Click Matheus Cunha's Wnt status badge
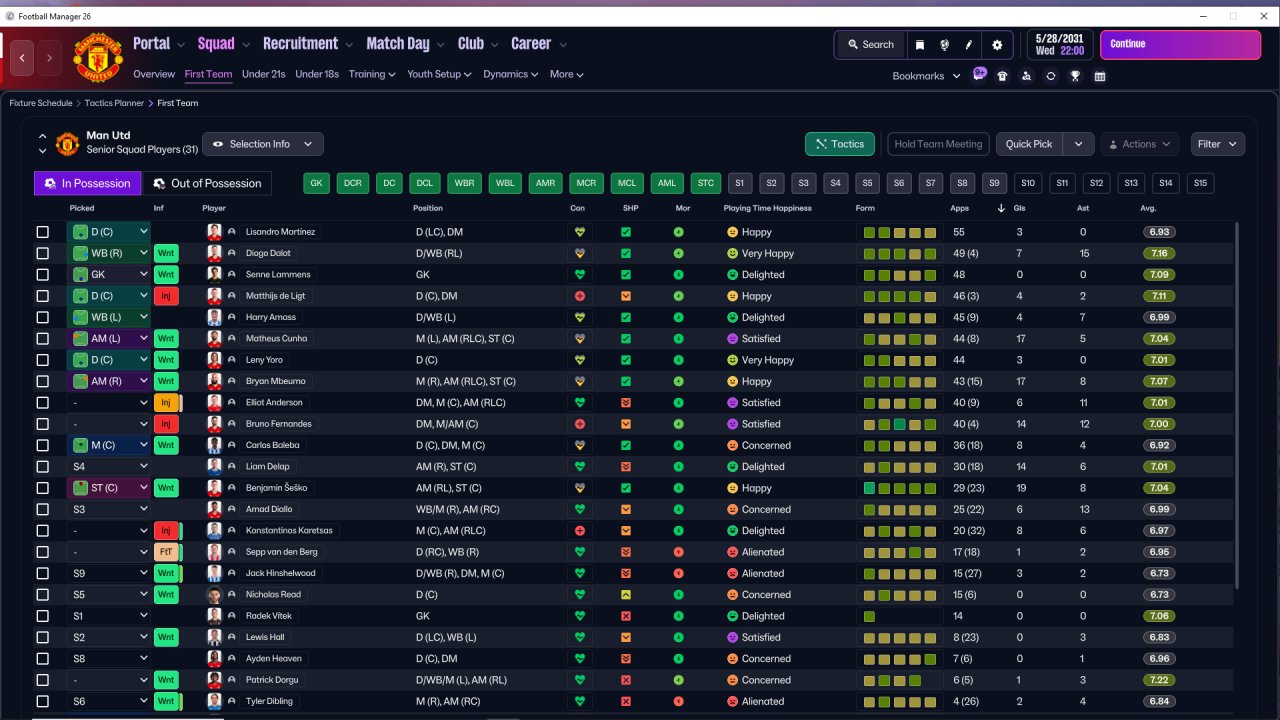 (x=166, y=339)
